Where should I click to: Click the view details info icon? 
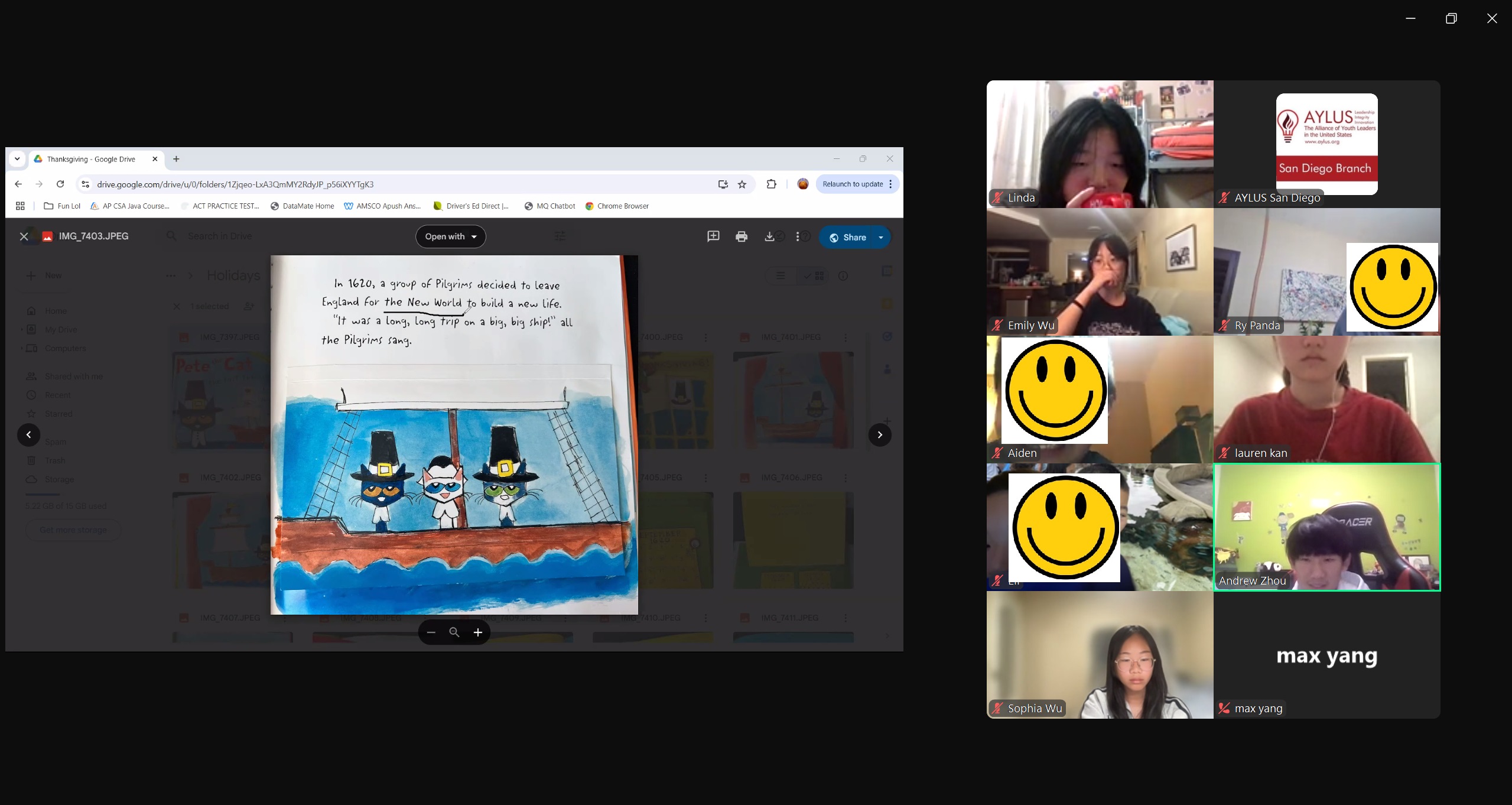pos(843,275)
